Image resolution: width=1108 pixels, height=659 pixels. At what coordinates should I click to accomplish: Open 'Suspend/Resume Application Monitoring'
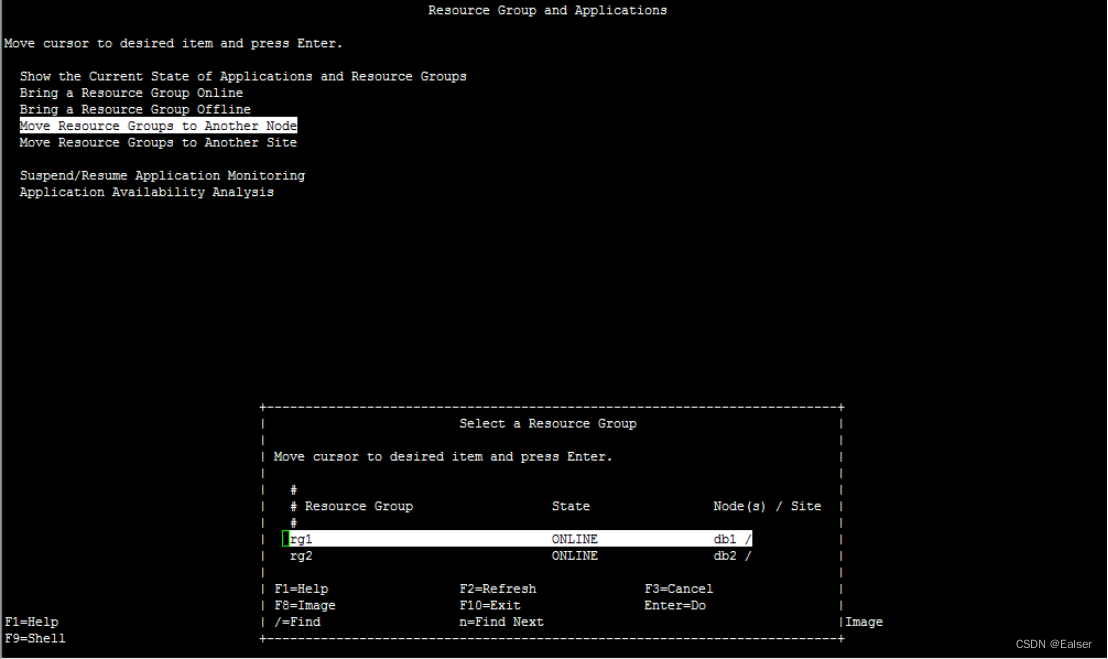(x=163, y=176)
